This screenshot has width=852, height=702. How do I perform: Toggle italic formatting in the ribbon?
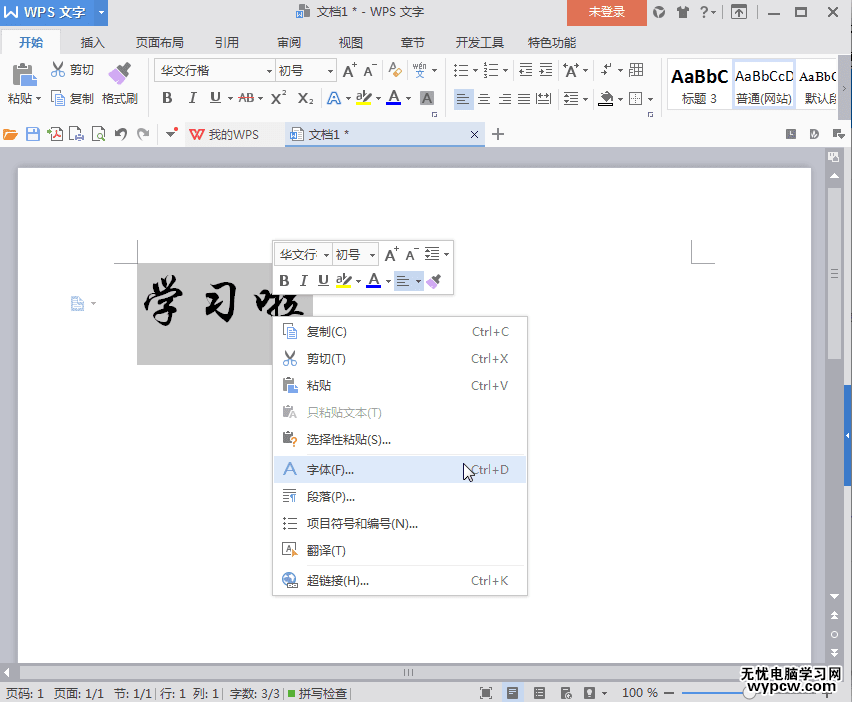191,98
